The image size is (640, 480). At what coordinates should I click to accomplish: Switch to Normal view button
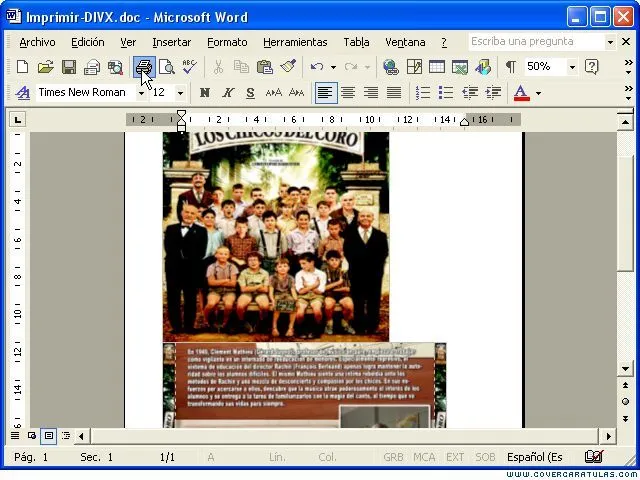point(15,436)
